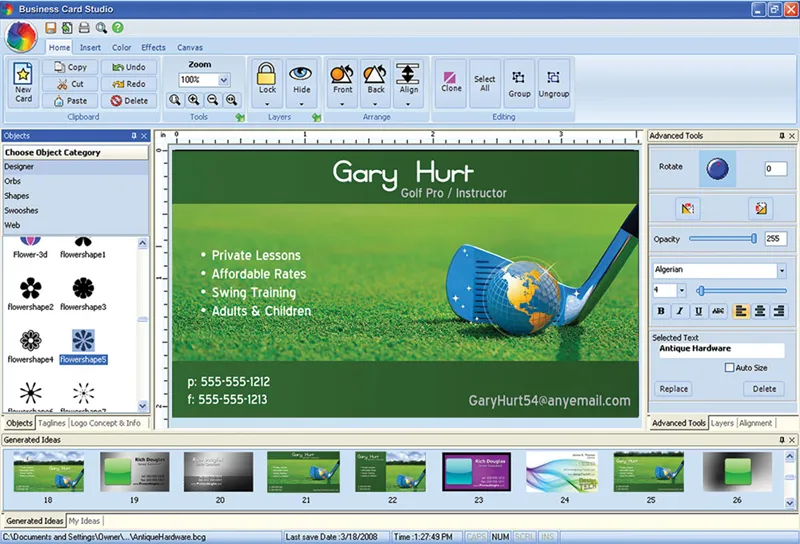Expand the Hide dropdown arrow
800x544 pixels.
(301, 104)
